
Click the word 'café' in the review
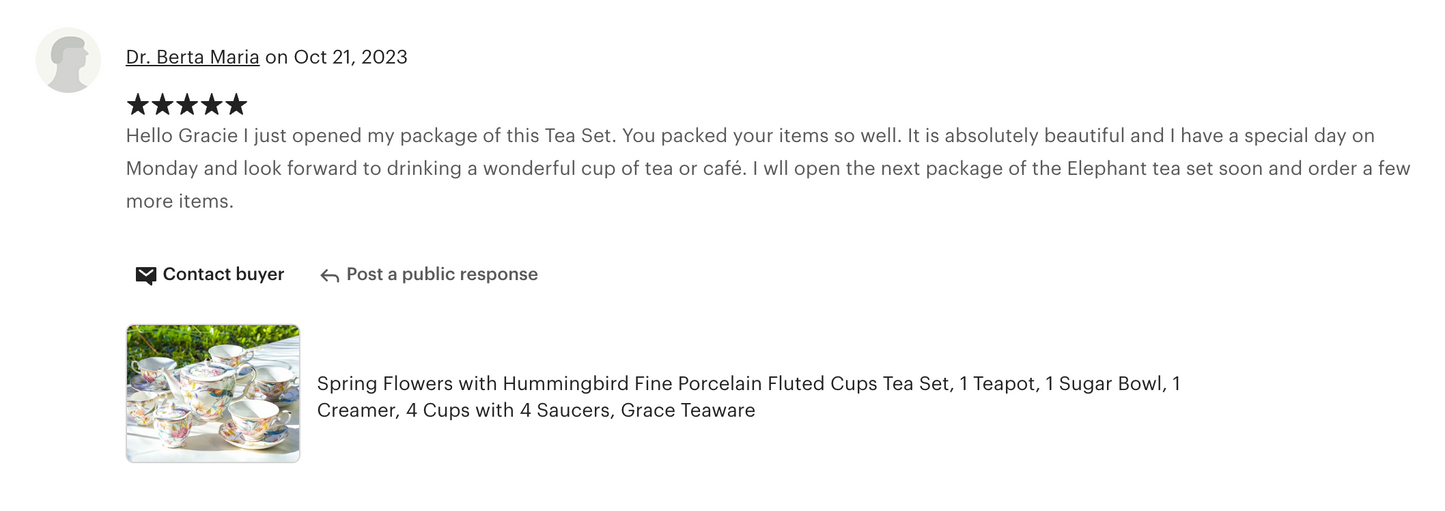click(x=720, y=168)
